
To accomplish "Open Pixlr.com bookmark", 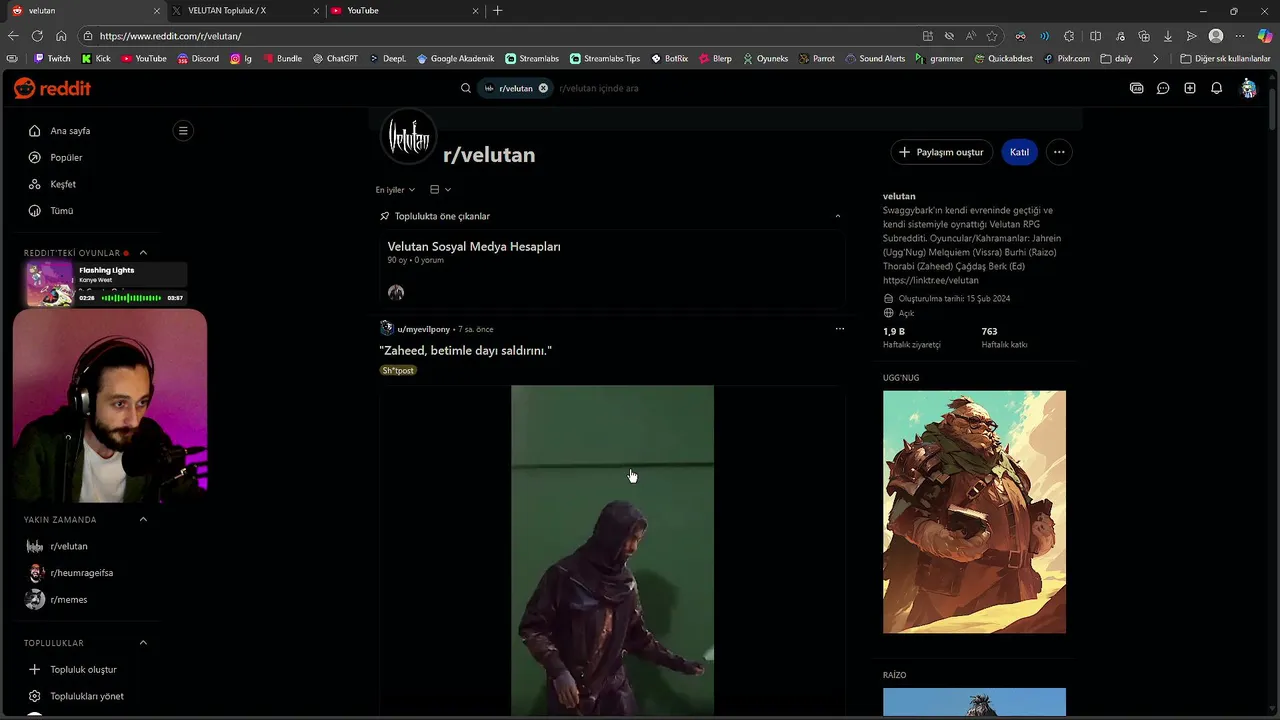I will click(1066, 59).
